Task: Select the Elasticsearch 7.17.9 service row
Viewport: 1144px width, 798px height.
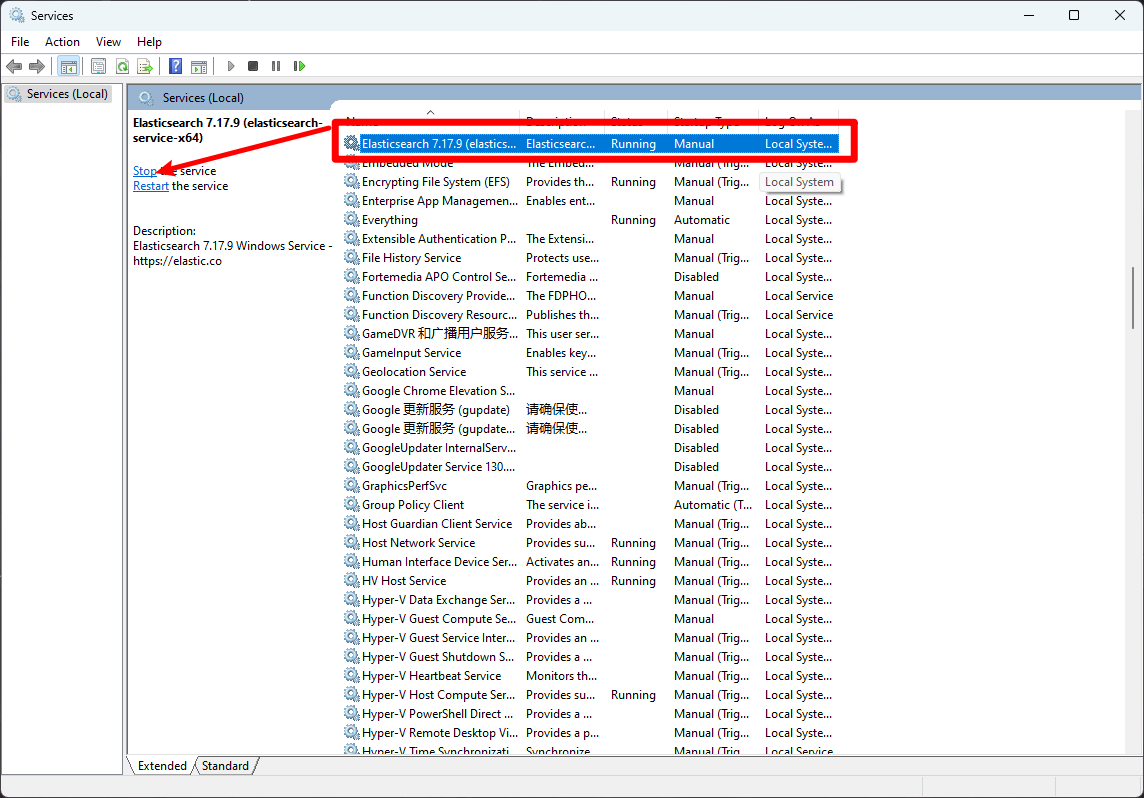Action: point(592,144)
